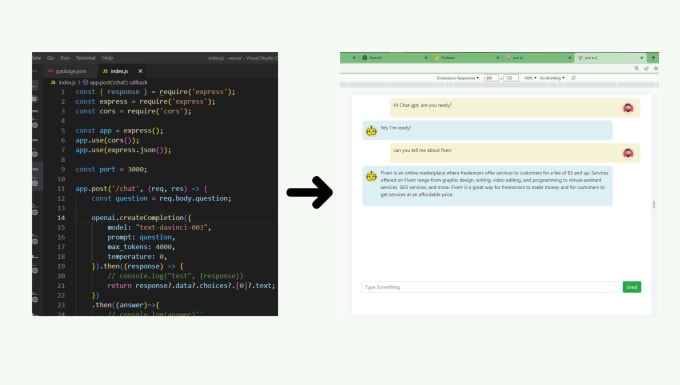Click the robot avatar beside 'Yes, I'm ready!'
Image resolution: width=680 pixels, height=385 pixels.
pos(371,131)
